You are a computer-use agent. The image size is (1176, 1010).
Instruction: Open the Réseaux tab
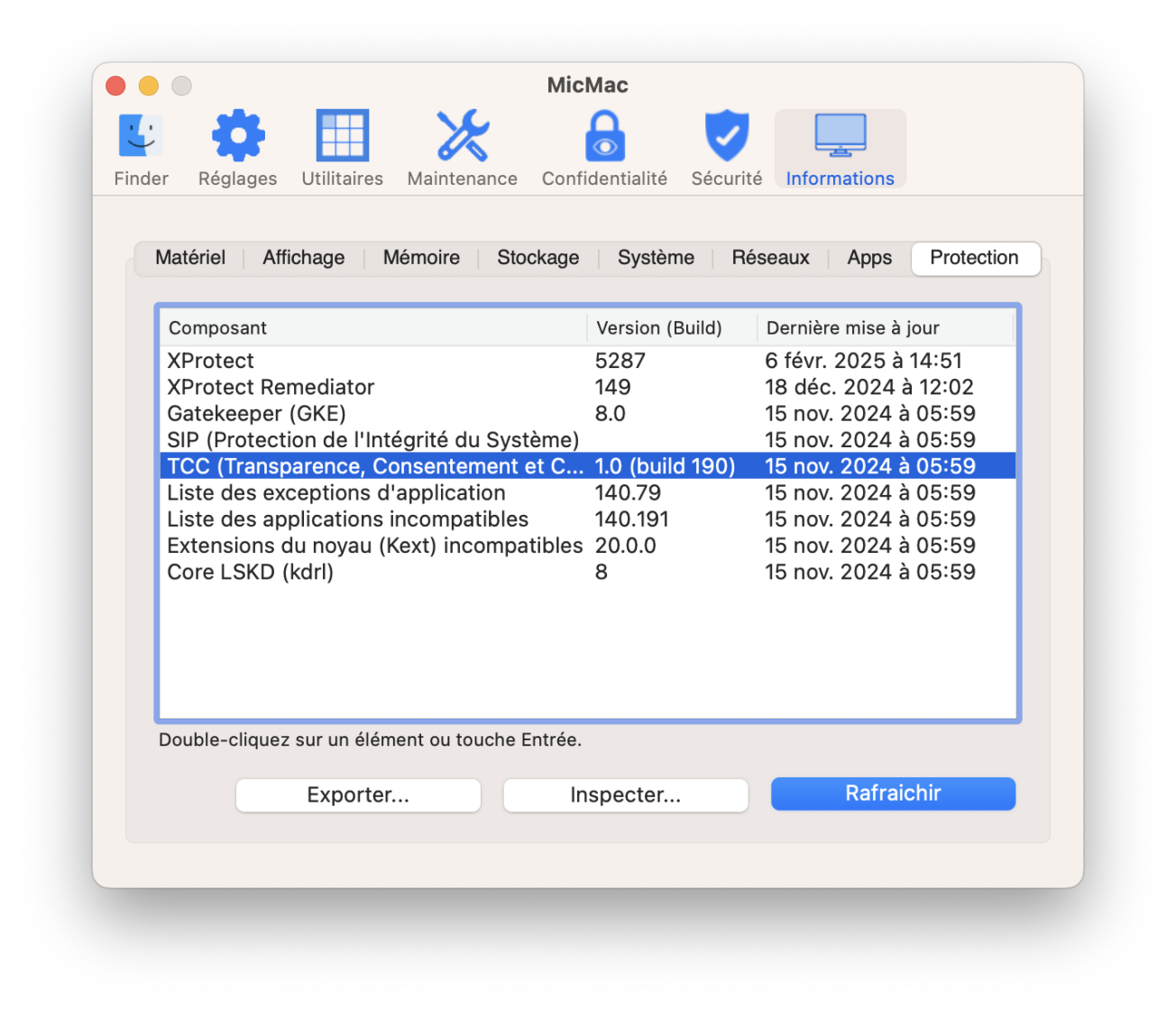pyautogui.click(x=770, y=258)
